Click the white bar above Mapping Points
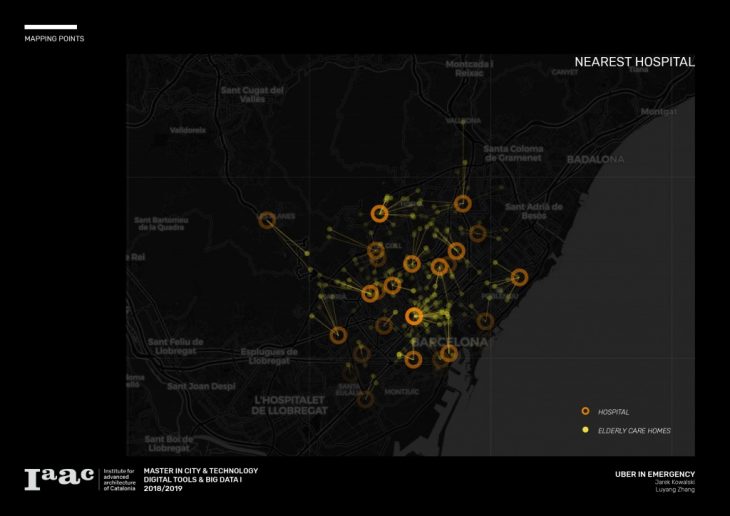Screen dimensions: 730x516 [50, 27]
